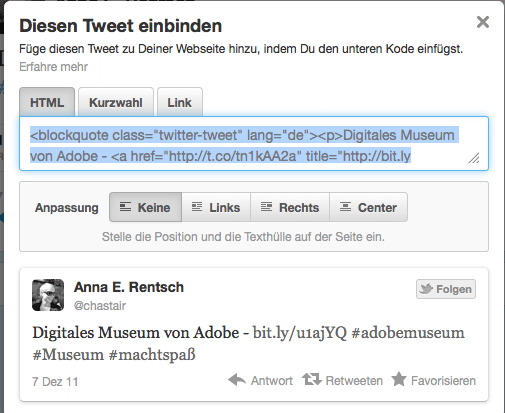Click the Links alignment icon

(197, 207)
